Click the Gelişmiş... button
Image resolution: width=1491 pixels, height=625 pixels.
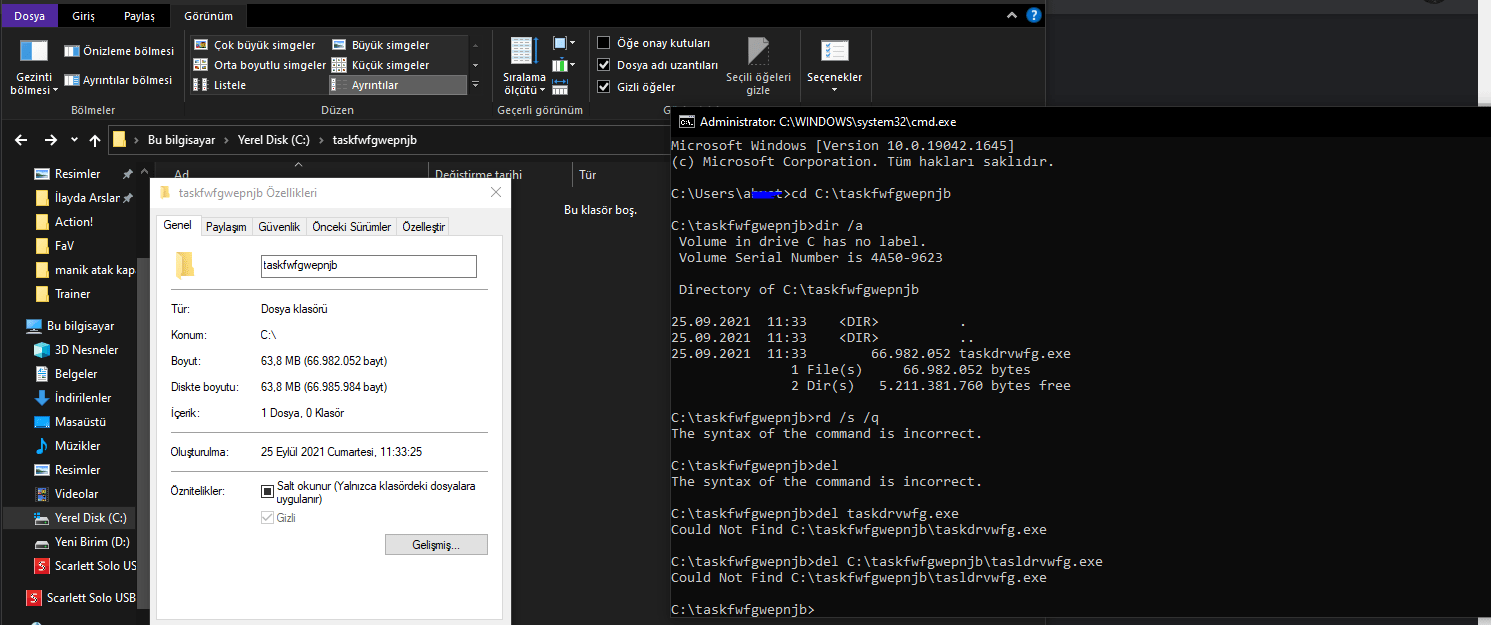point(436,545)
